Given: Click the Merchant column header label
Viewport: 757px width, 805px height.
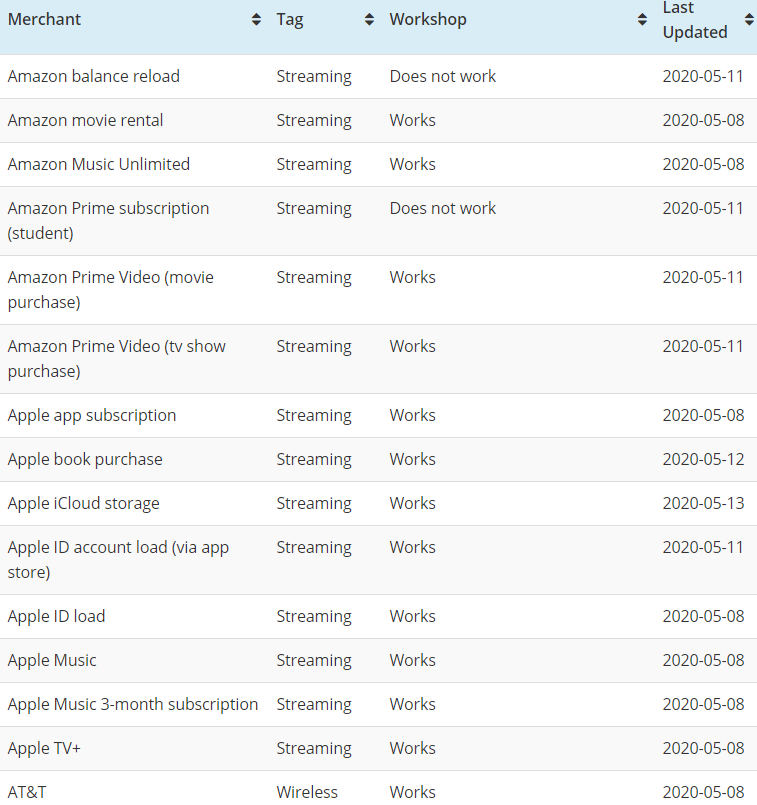Looking at the screenshot, I should [x=44, y=20].
